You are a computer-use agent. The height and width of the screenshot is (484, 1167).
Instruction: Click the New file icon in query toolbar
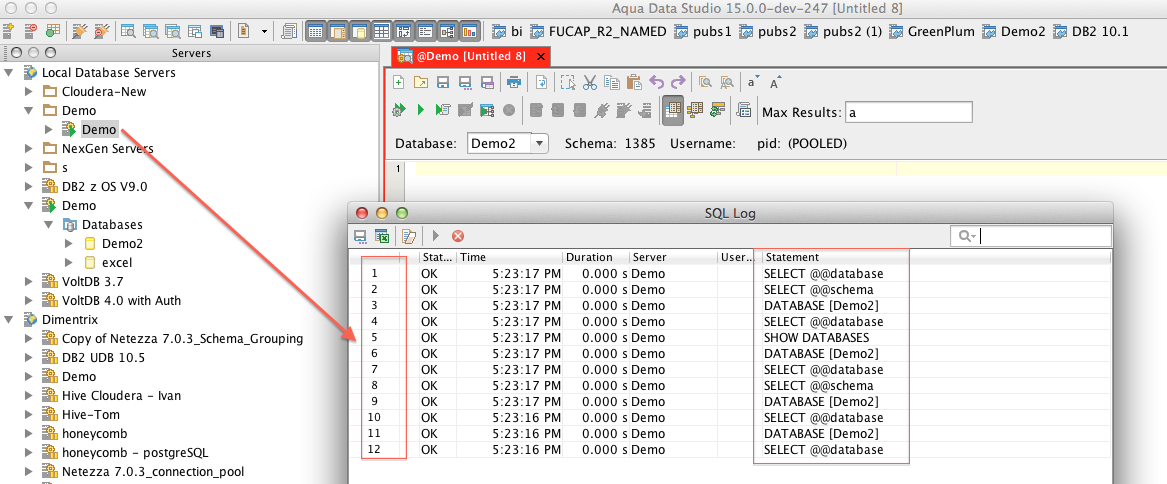pyautogui.click(x=399, y=82)
